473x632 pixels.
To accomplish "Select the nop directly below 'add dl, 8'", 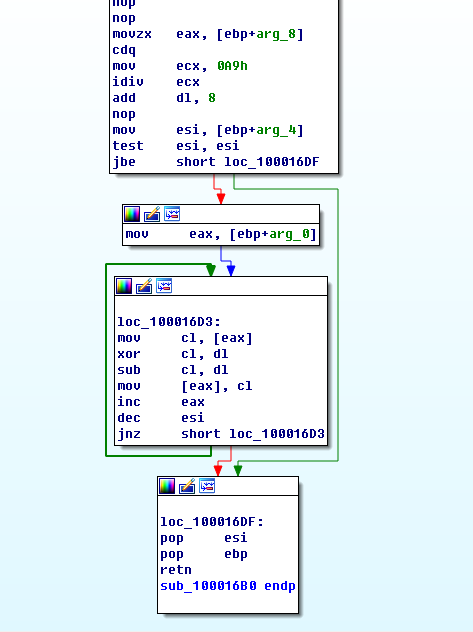I will pos(124,114).
